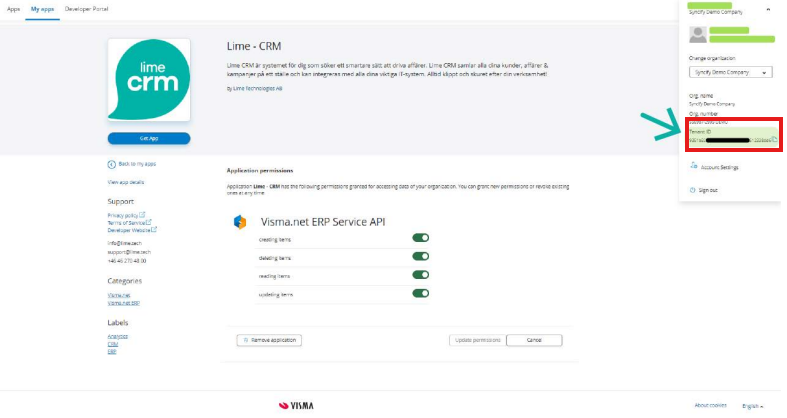The image size is (787, 418).
Task: Open the Analytics label link
Action: click(x=117, y=336)
